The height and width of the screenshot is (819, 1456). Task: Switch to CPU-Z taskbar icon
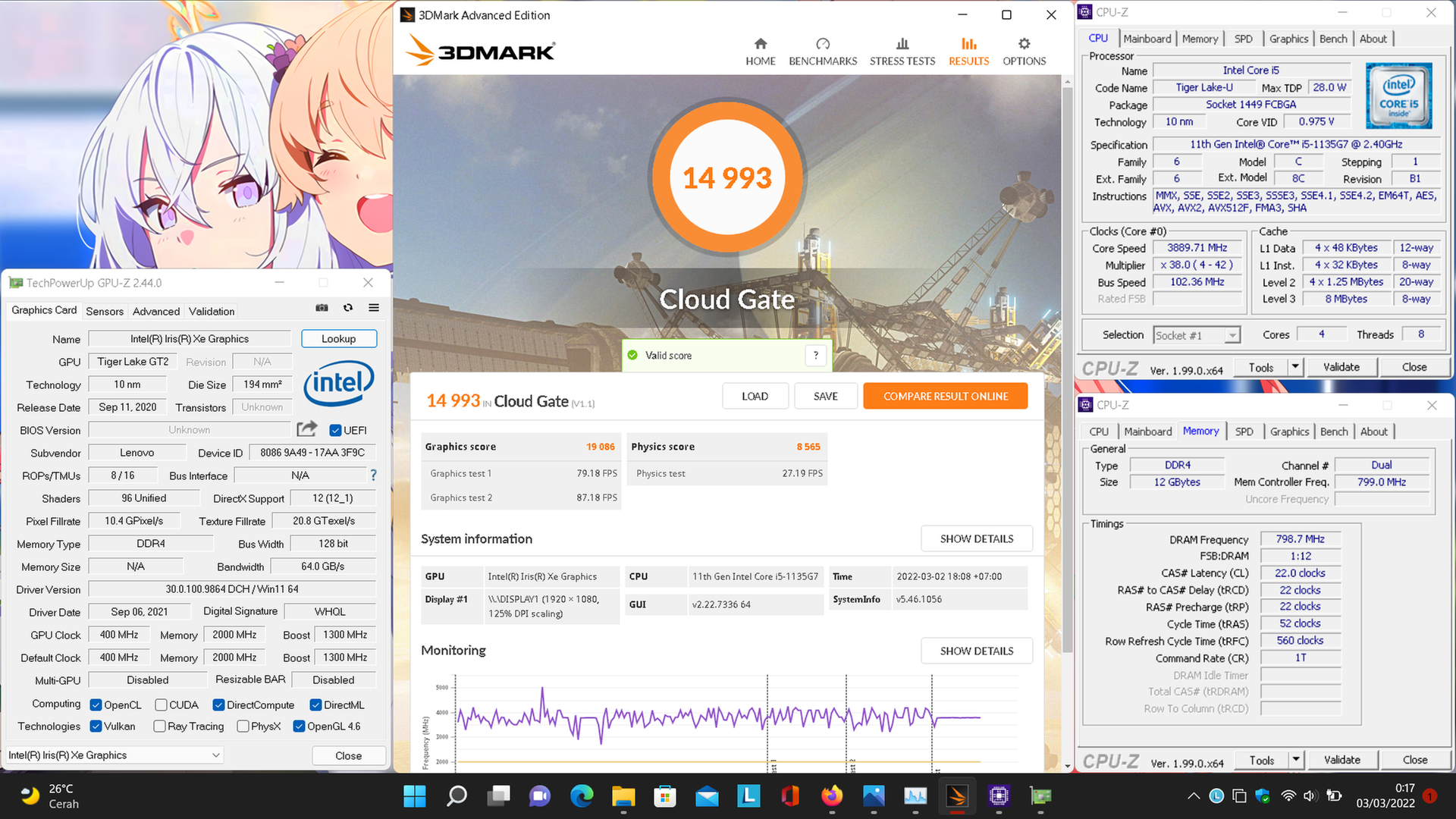(x=999, y=795)
